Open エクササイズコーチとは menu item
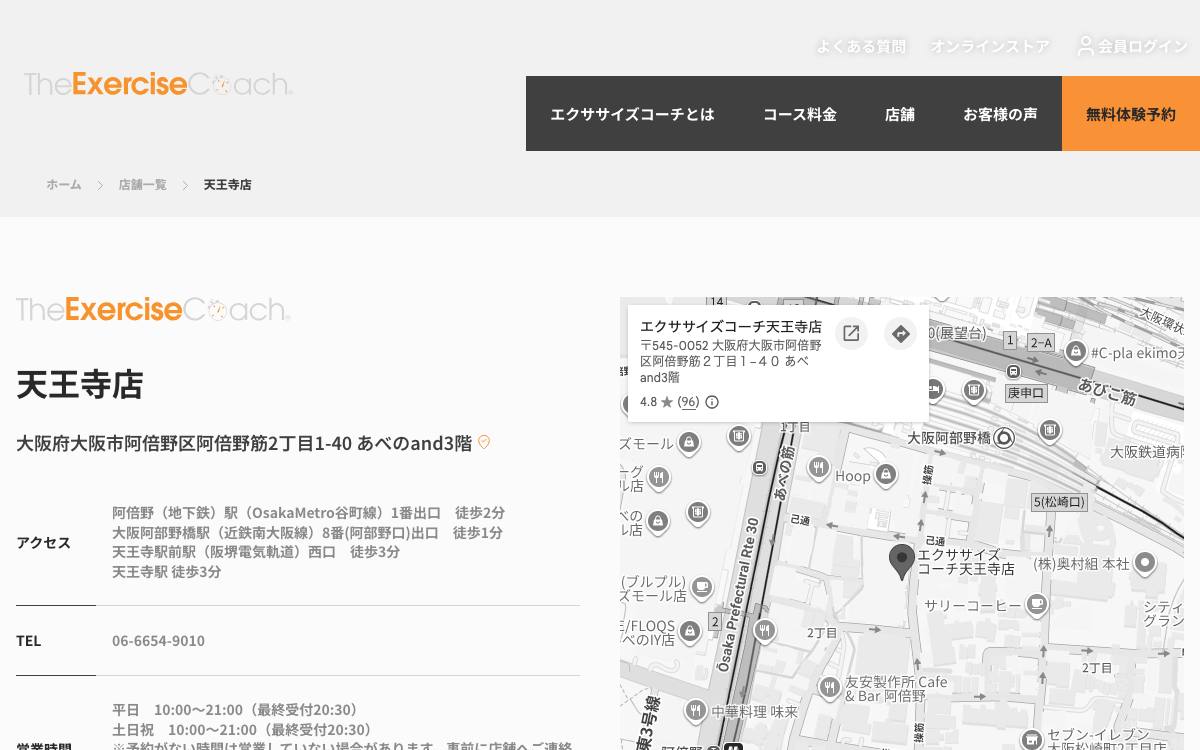Screen dimensions: 1200x750 (632, 114)
